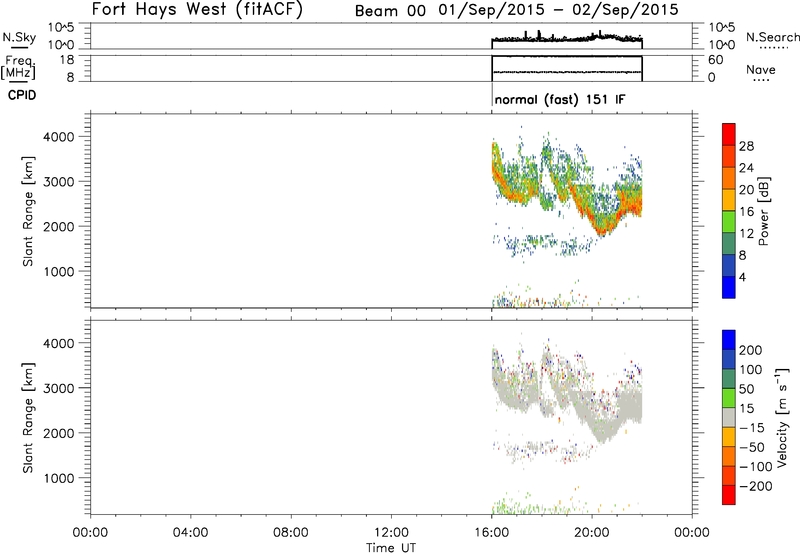Click the '60' Nave axis value

click(715, 60)
